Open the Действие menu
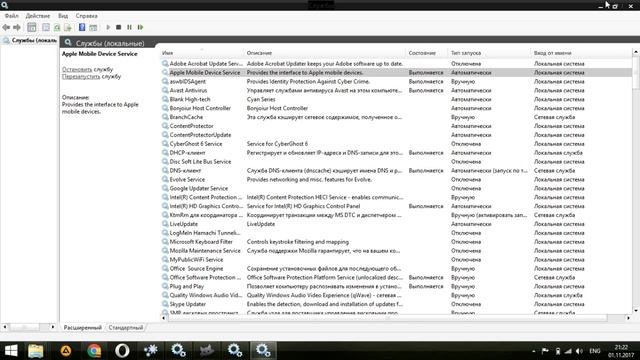This screenshot has height=360, width=640. click(38, 16)
